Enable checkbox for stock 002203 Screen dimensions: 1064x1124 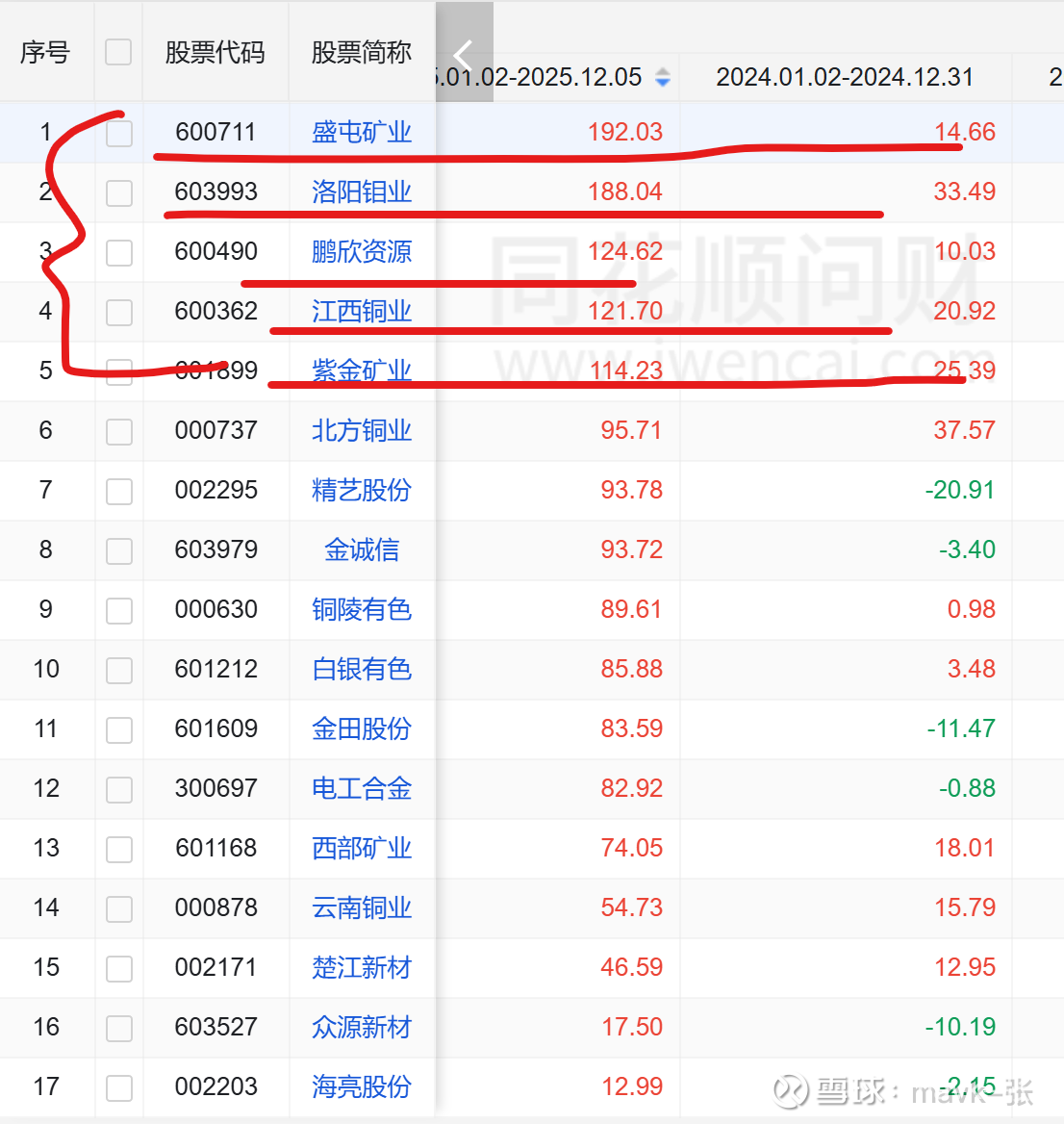tap(119, 1087)
